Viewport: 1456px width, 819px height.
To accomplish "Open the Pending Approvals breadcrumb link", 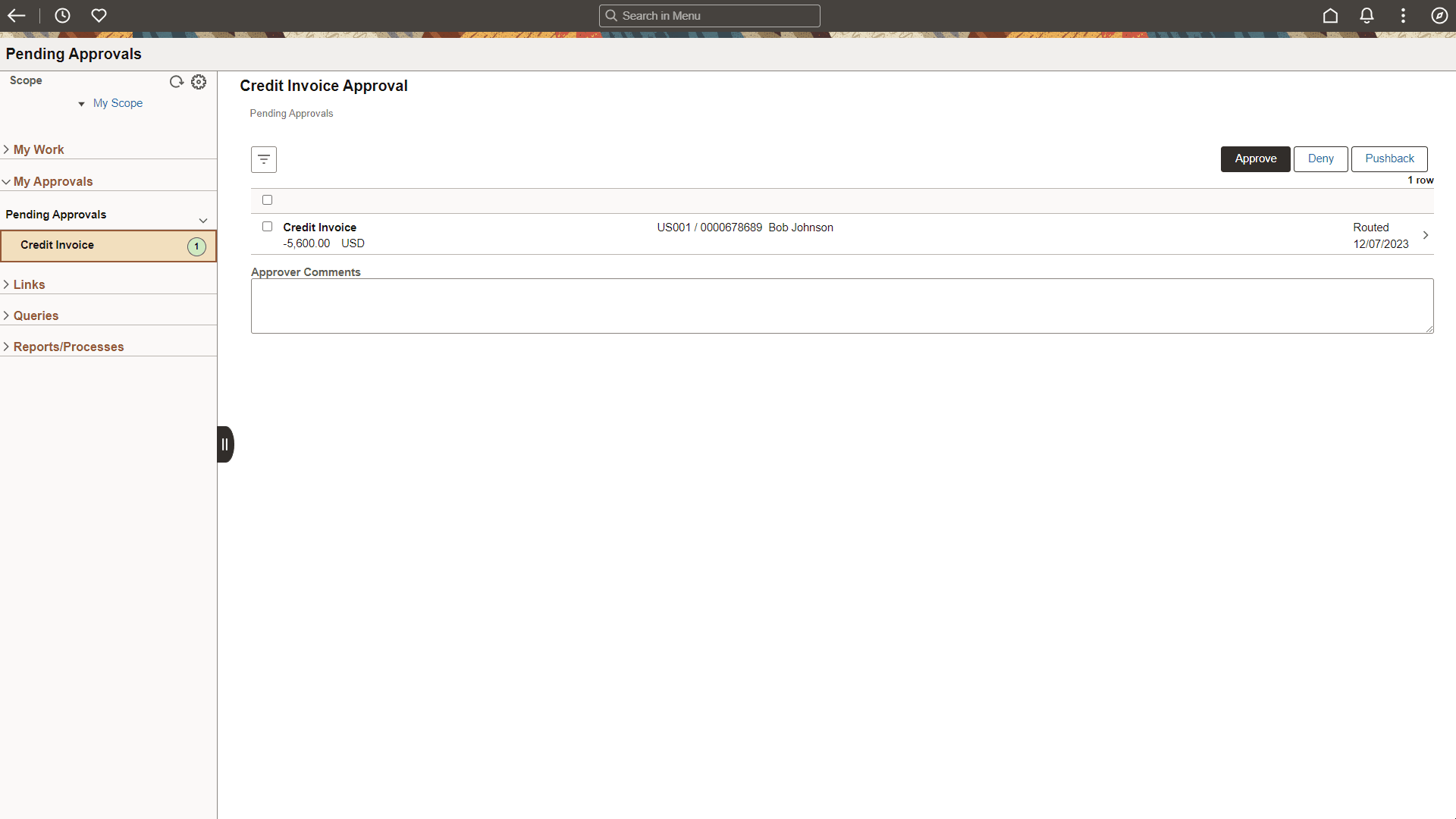I will (x=290, y=113).
